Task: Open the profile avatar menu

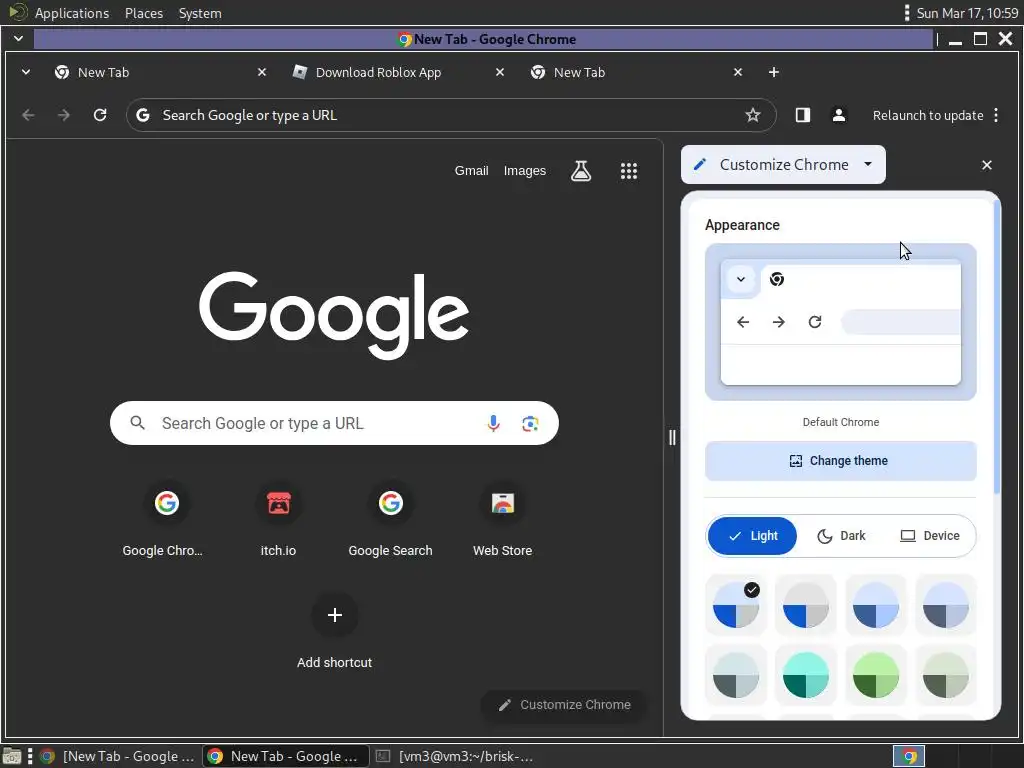Action: (839, 116)
